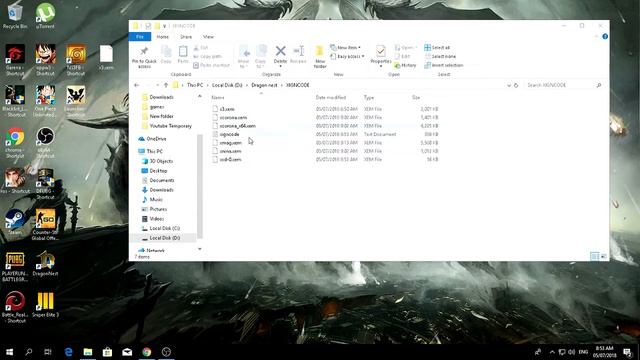Switch to Details view icon in status bar
640x360 pixels.
(595, 256)
